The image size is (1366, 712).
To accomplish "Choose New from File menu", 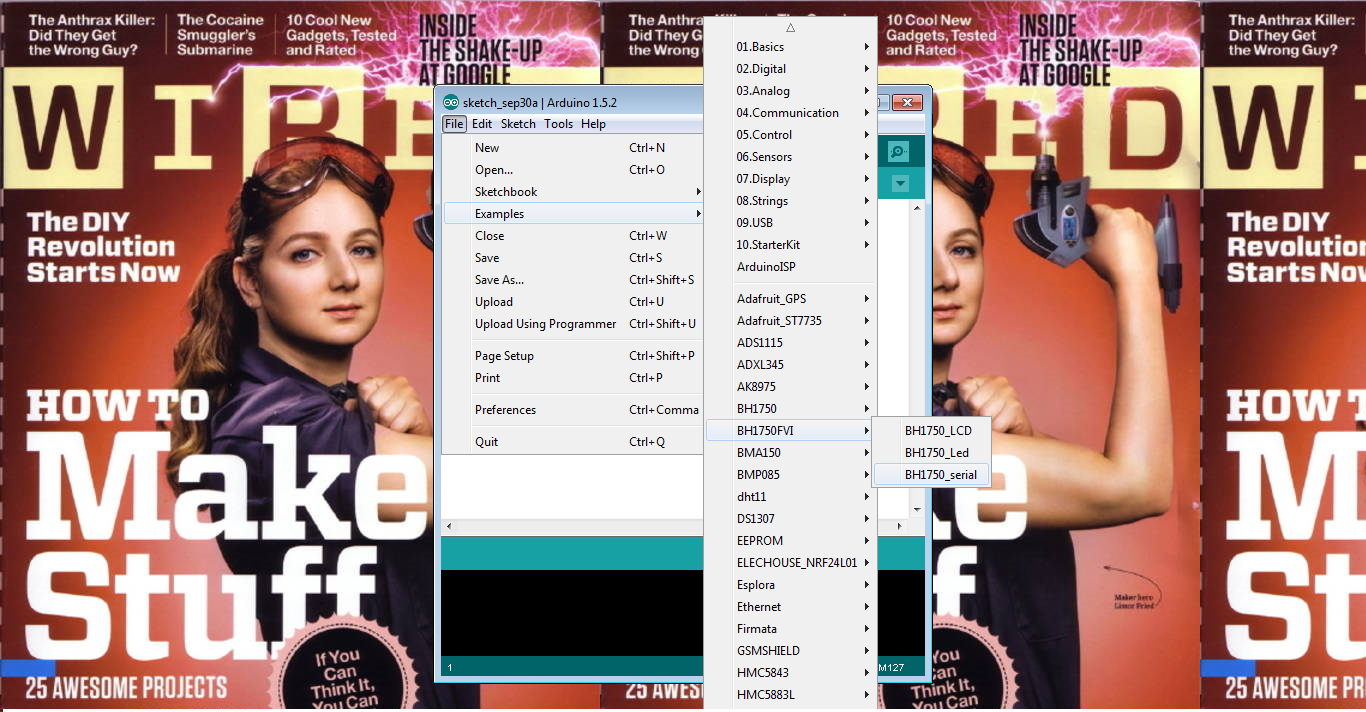I will tap(573, 148).
